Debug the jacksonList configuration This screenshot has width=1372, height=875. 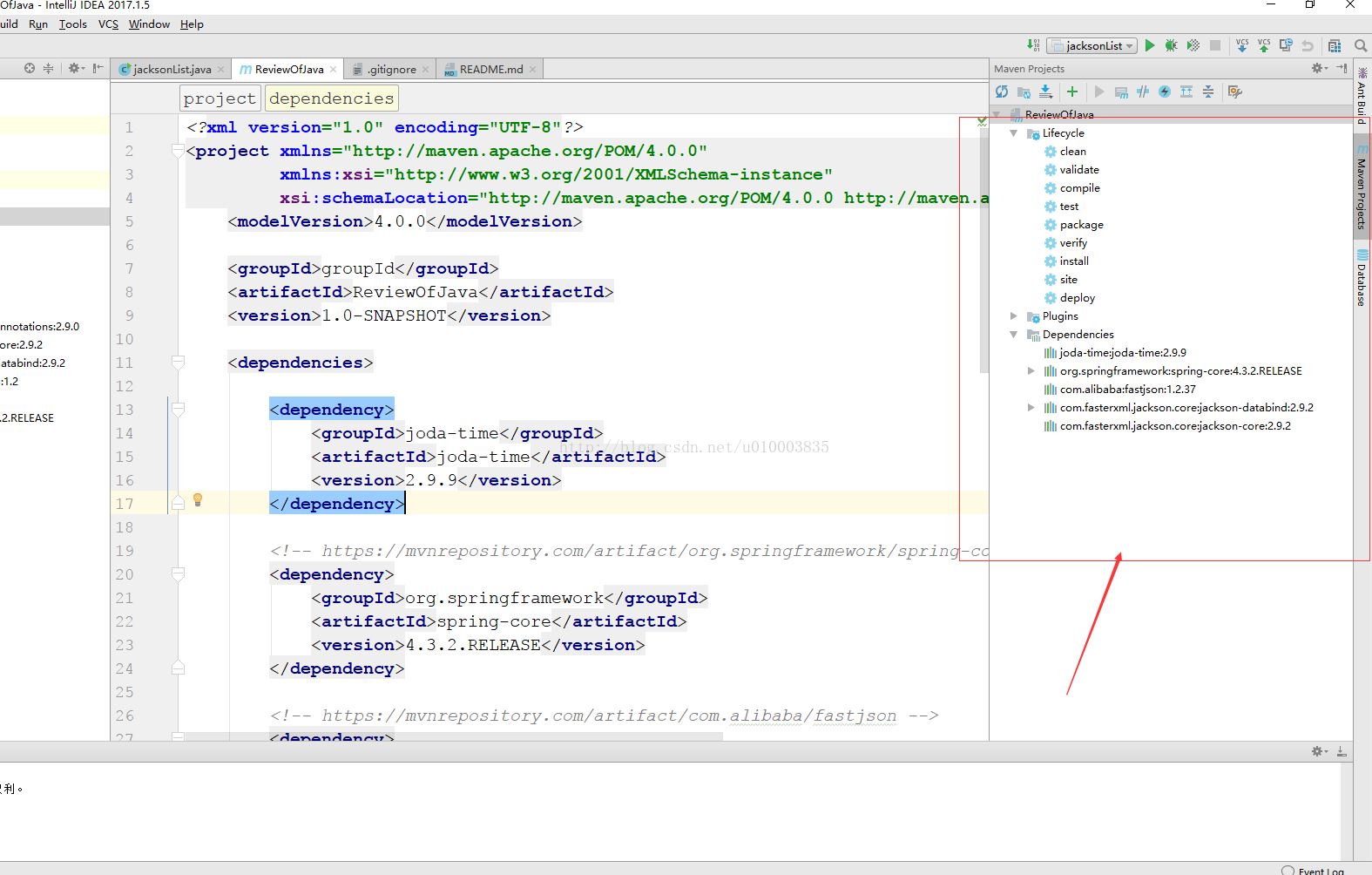pos(1172,45)
